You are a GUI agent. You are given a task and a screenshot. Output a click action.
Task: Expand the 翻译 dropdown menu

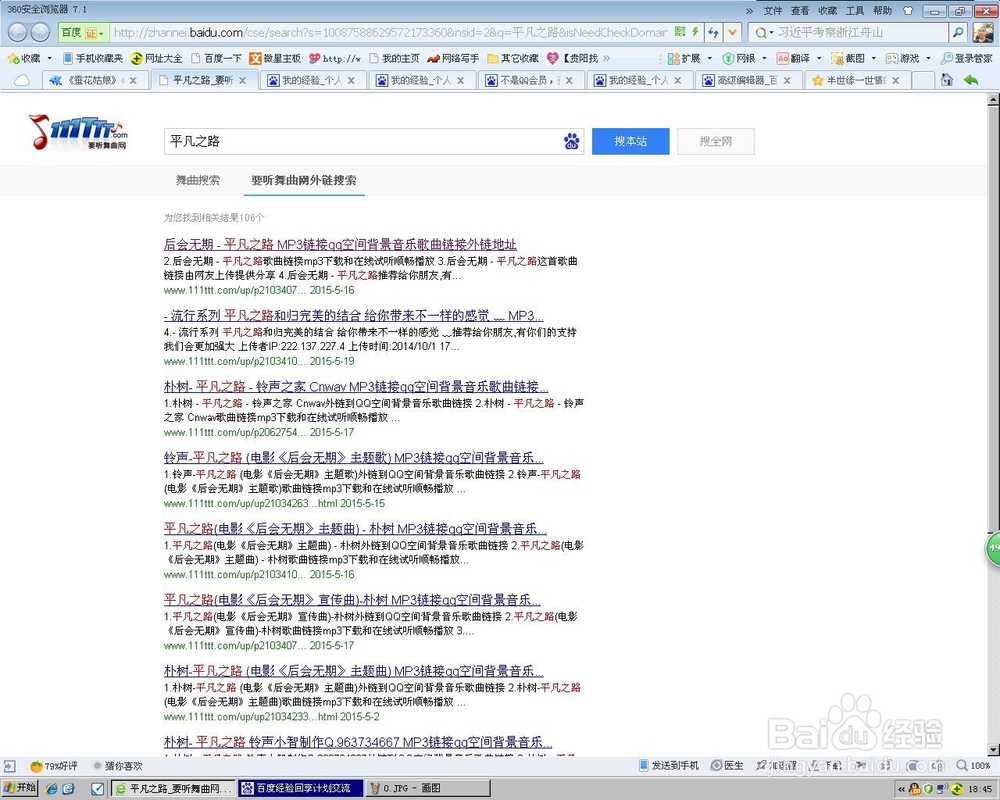(x=818, y=58)
